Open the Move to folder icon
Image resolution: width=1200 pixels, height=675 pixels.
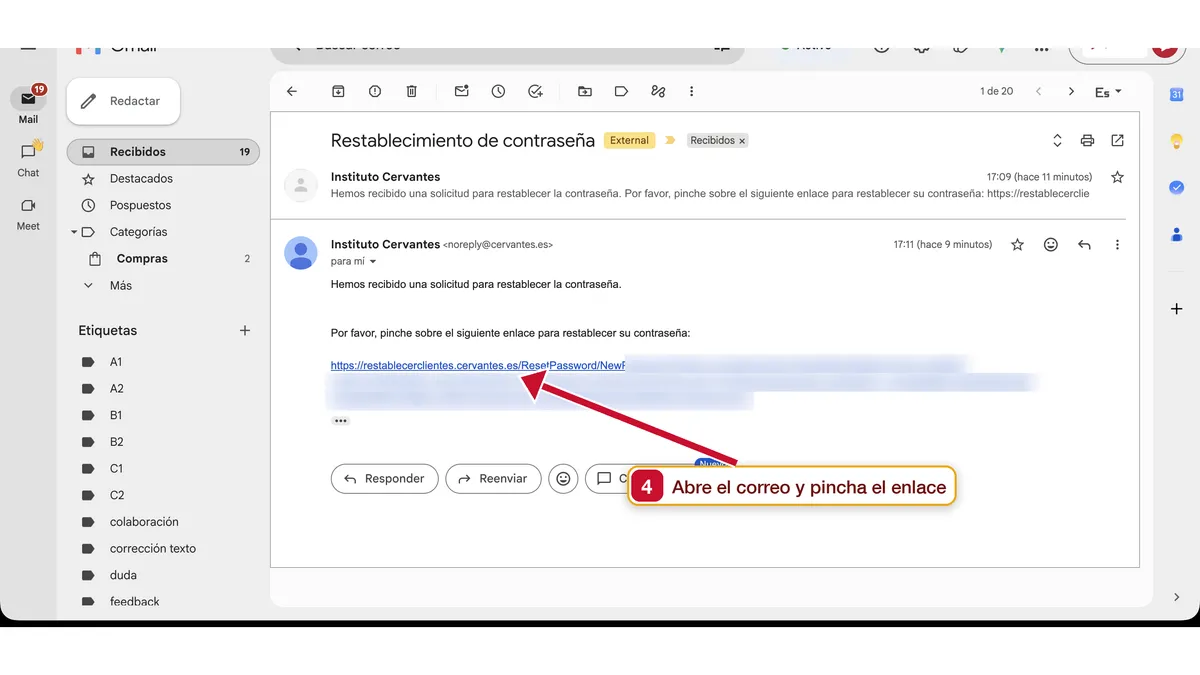click(585, 91)
